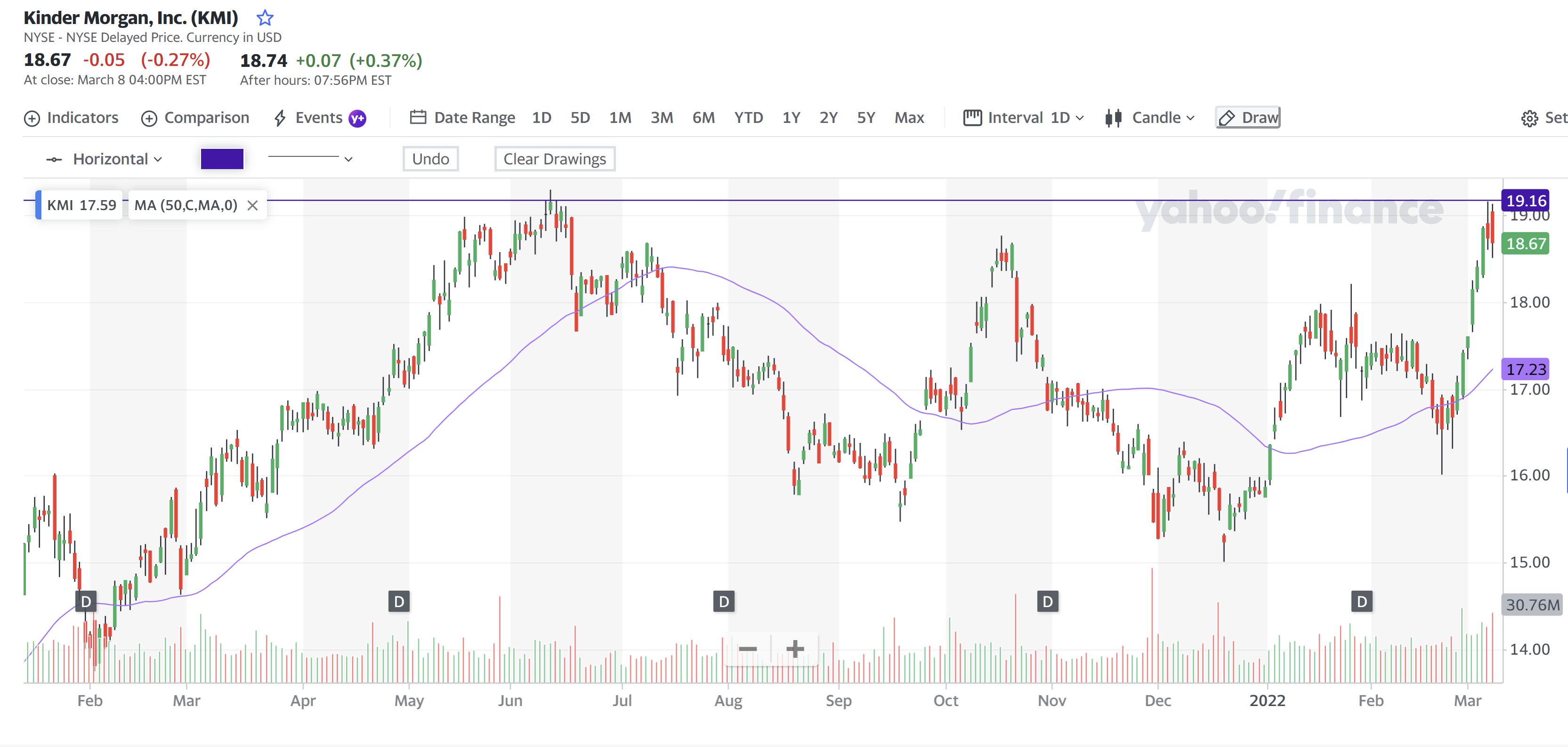Zoom out chart with minus button
The image size is (1568, 747).
(747, 649)
